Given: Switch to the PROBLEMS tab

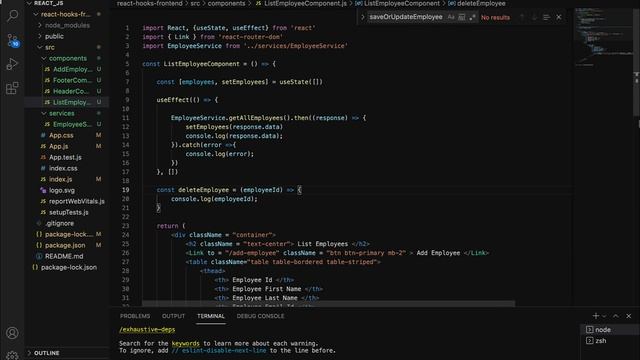Looking at the screenshot, I should (135, 316).
